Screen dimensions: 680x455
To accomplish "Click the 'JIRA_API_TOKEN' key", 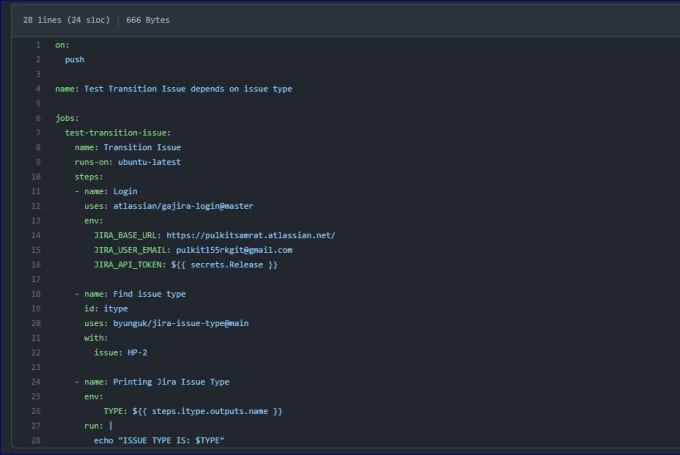I will tap(128, 265).
